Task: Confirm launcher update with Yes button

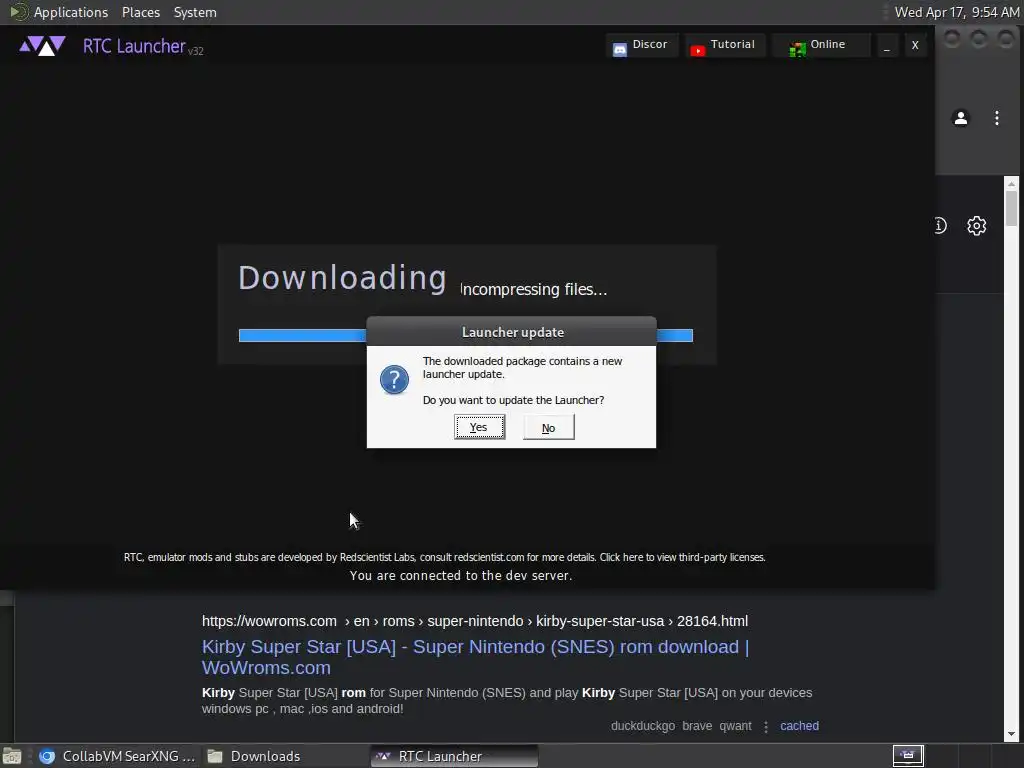Action: click(479, 427)
